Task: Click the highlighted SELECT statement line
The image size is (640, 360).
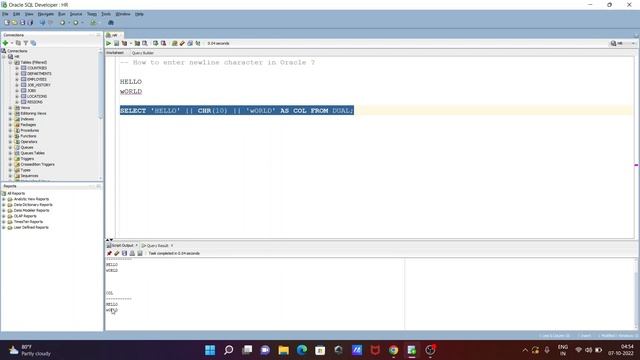Action: 237,111
